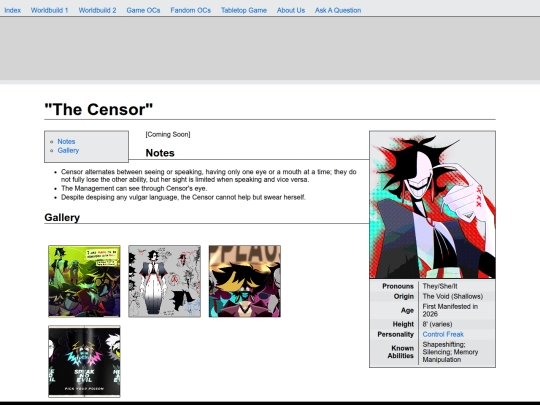The height and width of the screenshot is (405, 540).
Task: Open the applause-sign gallery thumbnail
Action: click(245, 281)
